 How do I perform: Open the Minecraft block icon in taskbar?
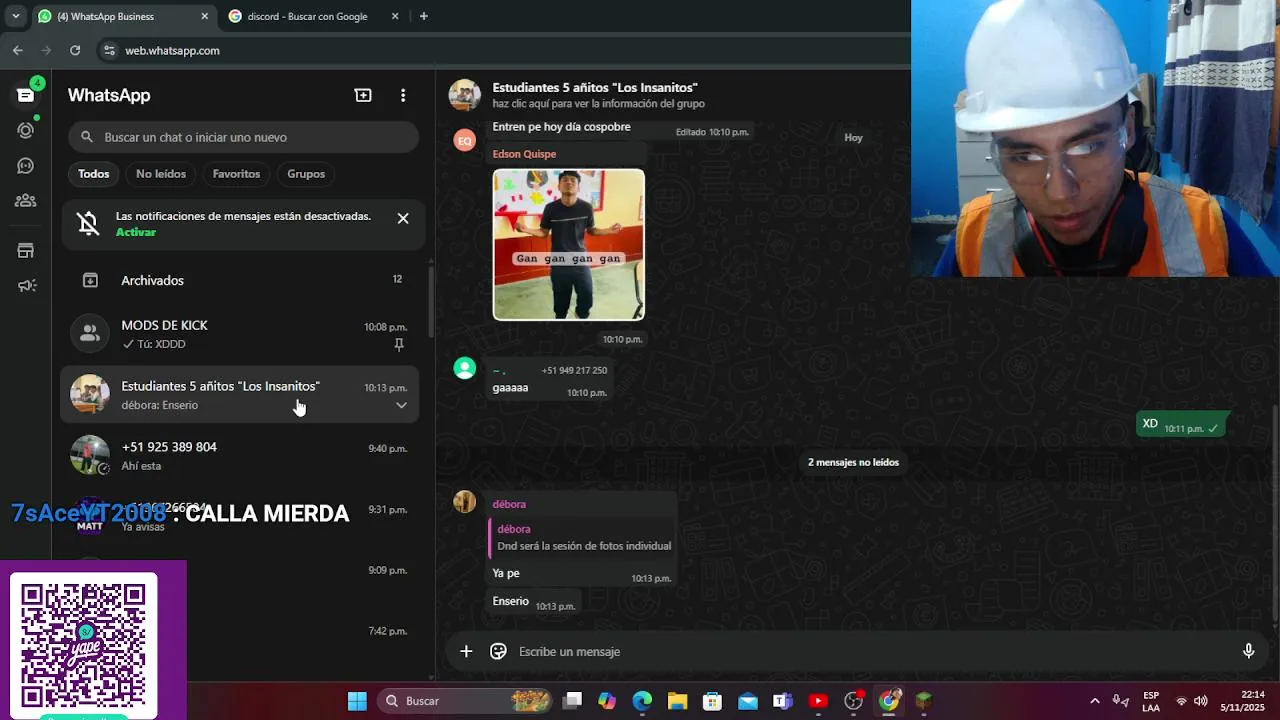(x=924, y=701)
